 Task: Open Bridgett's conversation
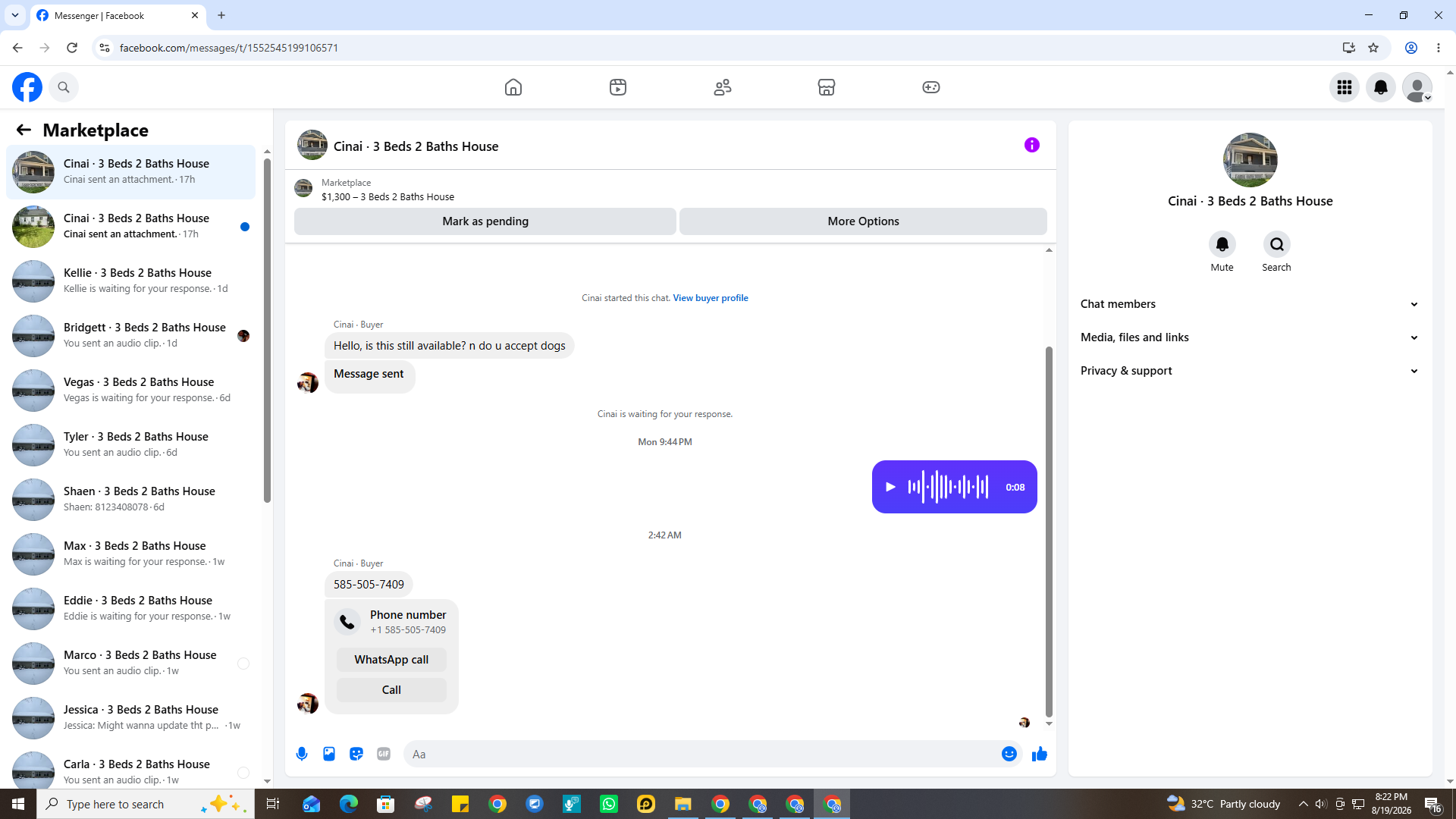131,336
